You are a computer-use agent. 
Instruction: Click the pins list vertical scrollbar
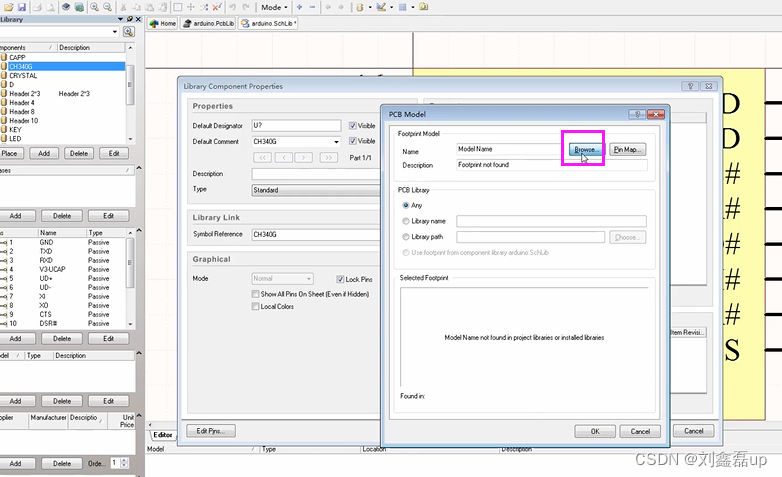(130, 278)
